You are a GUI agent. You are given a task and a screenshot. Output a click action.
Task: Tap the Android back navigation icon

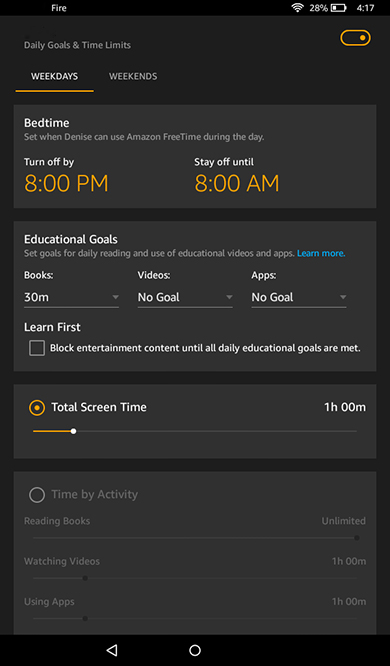click(112, 650)
